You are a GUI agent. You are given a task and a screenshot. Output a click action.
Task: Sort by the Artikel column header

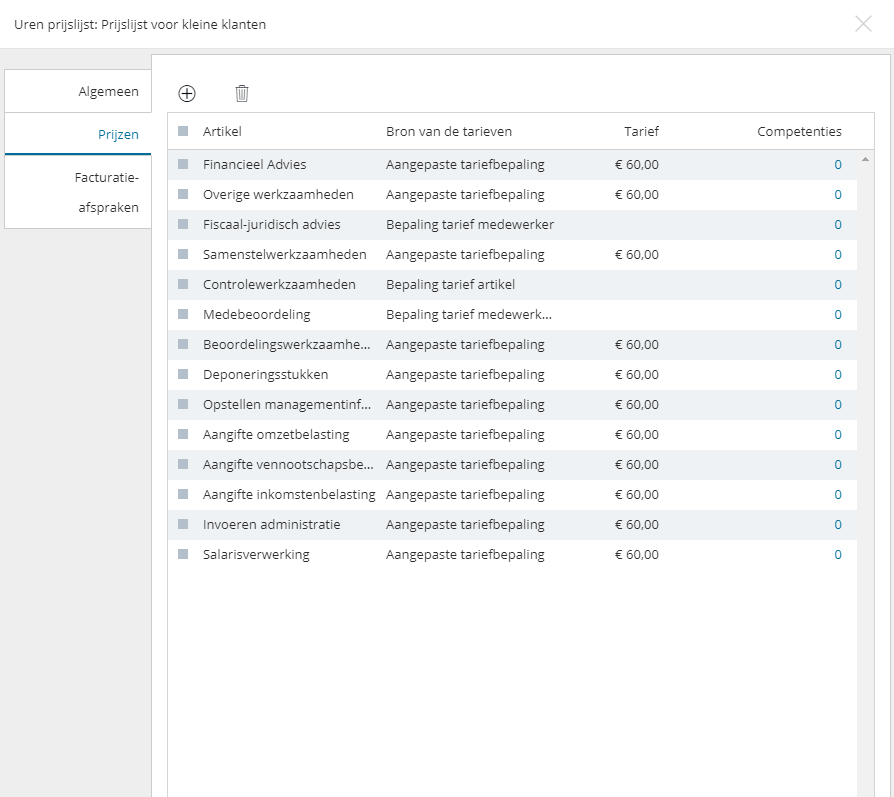222,131
